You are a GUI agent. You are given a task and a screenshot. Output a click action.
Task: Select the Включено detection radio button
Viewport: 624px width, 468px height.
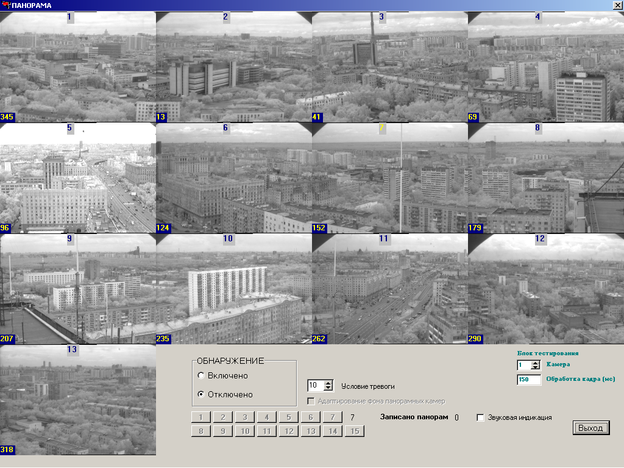point(201,375)
